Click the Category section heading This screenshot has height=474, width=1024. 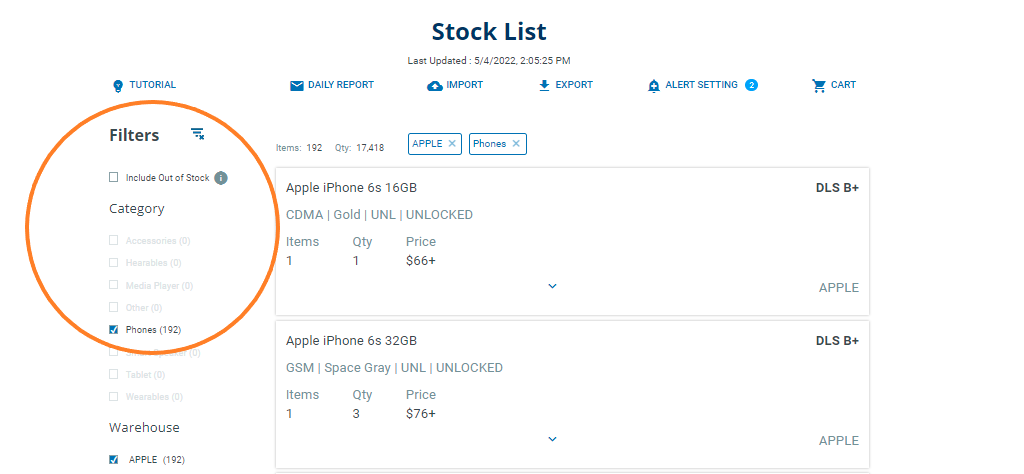(x=136, y=209)
